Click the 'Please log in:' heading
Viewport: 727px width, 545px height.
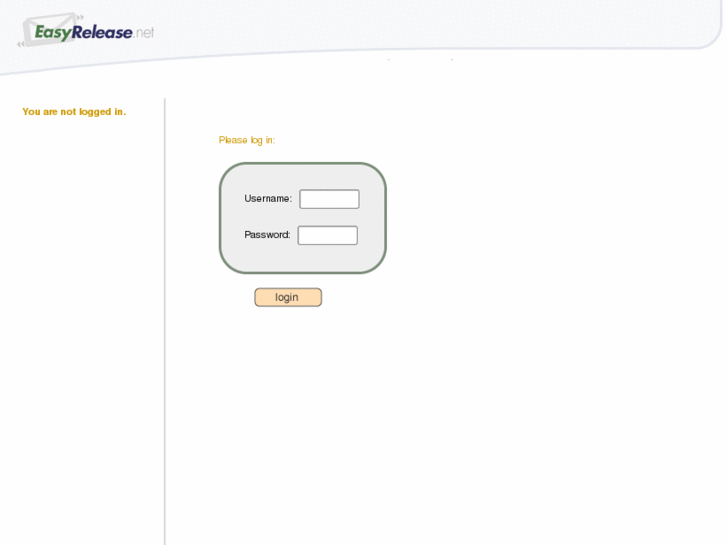(247, 140)
